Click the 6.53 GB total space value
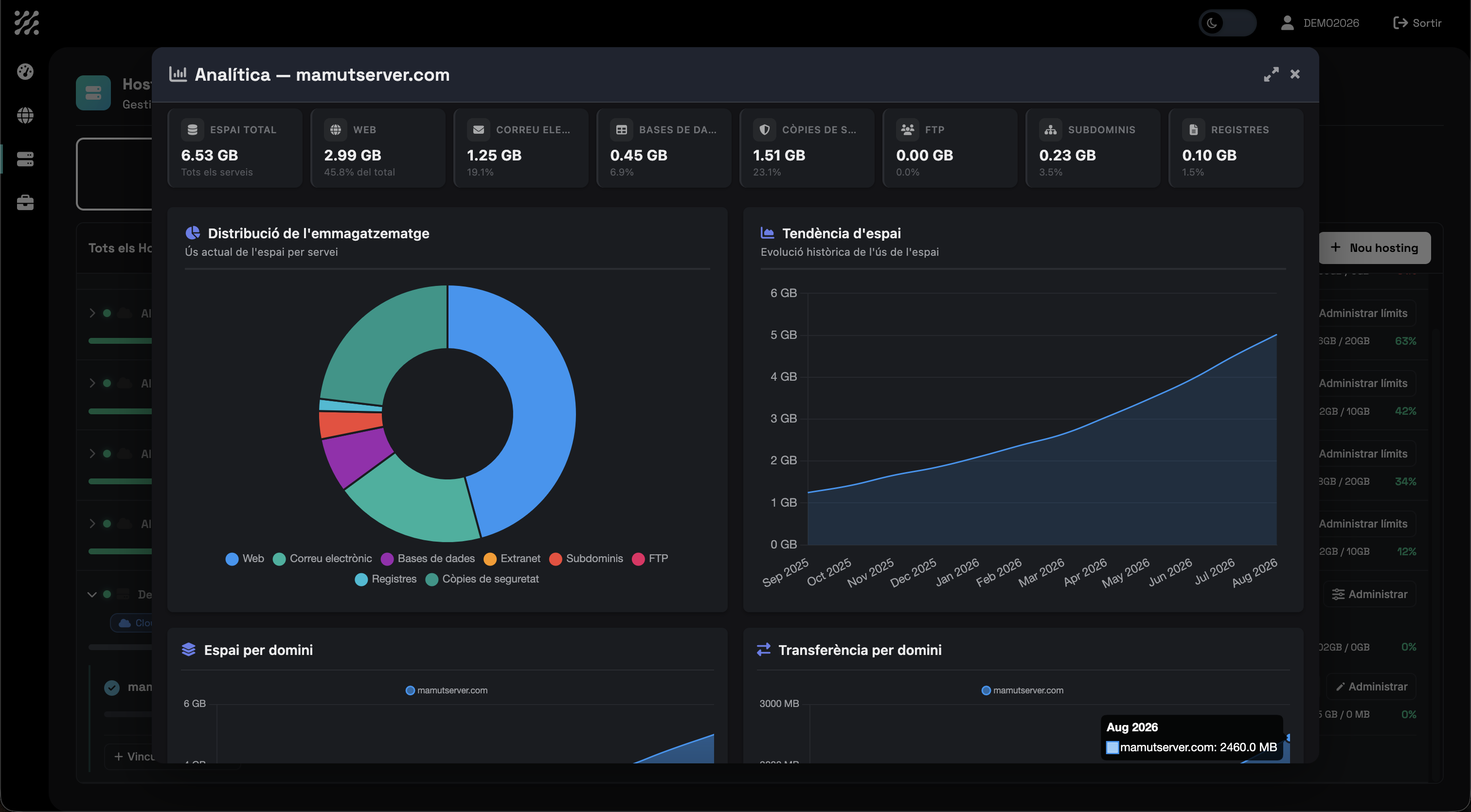This screenshot has width=1471, height=812. [210, 155]
